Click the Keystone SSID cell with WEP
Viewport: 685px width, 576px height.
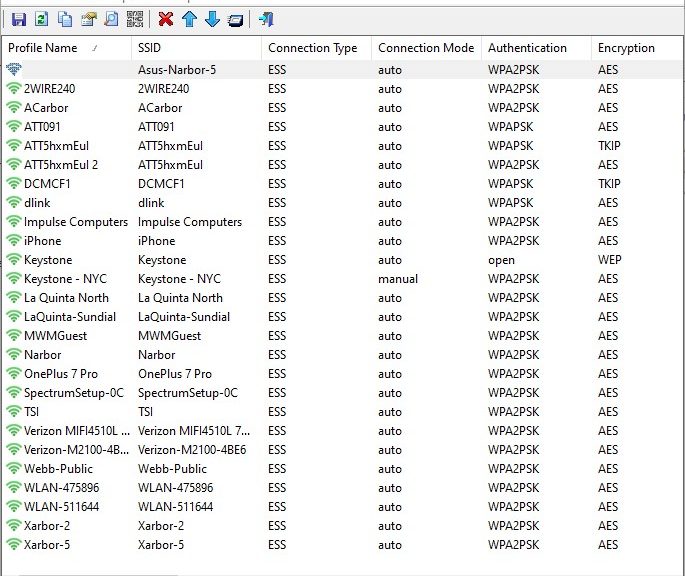(x=162, y=260)
